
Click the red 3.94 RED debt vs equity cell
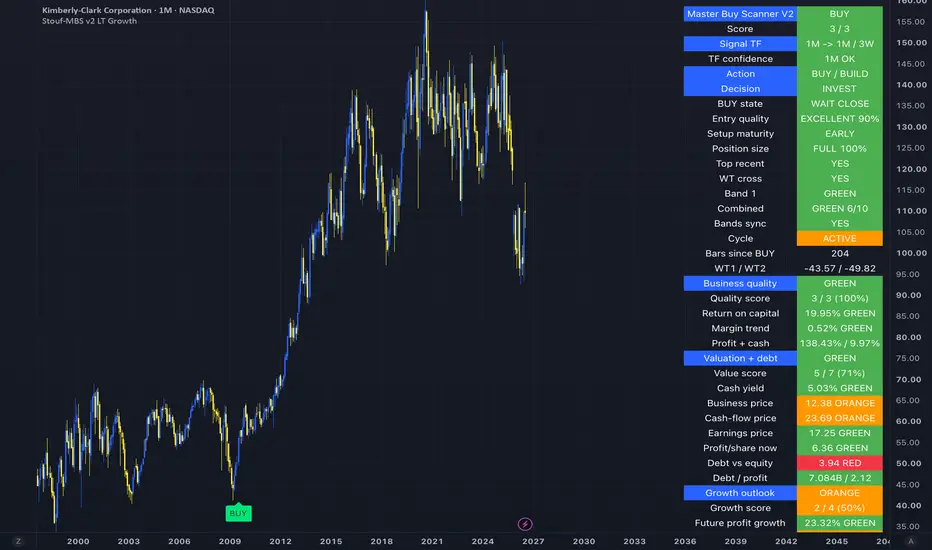pyautogui.click(x=839, y=463)
